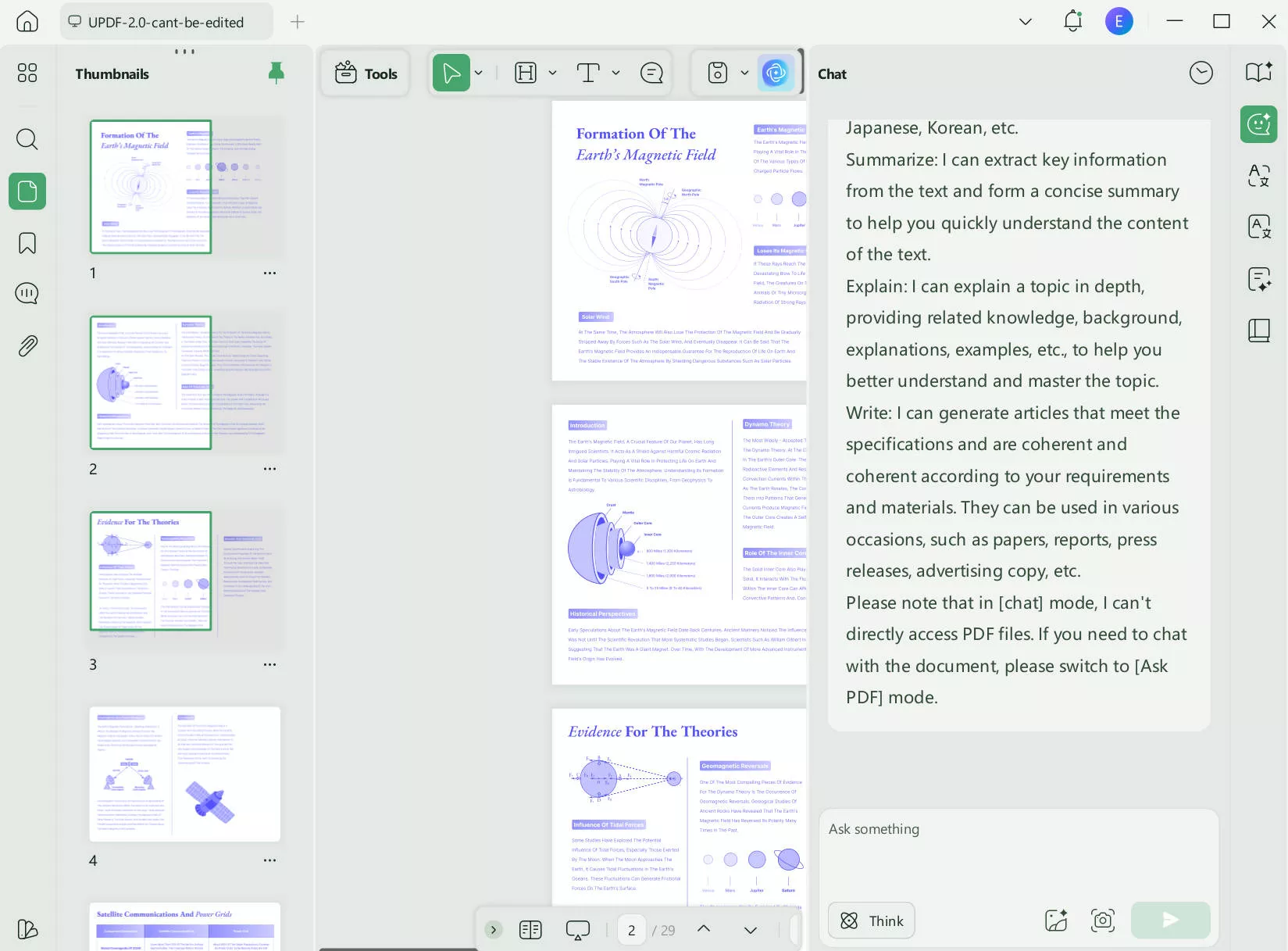Open the Search panel magnifier icon
The height and width of the screenshot is (951, 1288).
[27, 139]
